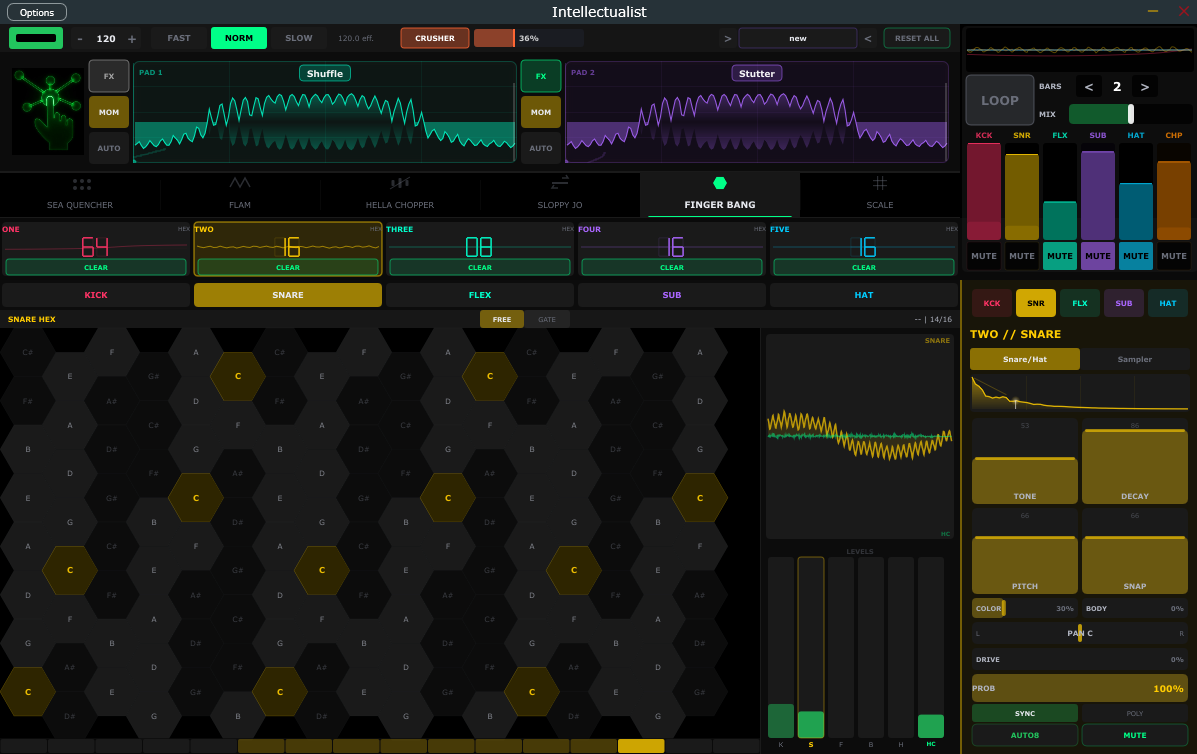The image size is (1197, 754).
Task: Click the Finger Bang hexagon icon
Action: tap(720, 183)
